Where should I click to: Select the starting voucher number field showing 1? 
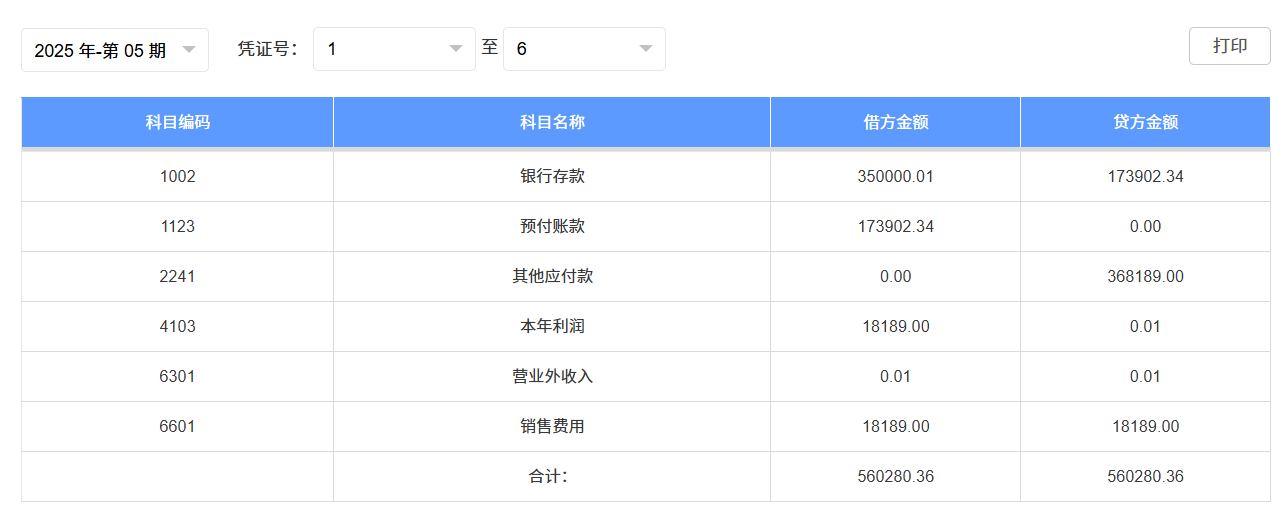click(x=394, y=49)
